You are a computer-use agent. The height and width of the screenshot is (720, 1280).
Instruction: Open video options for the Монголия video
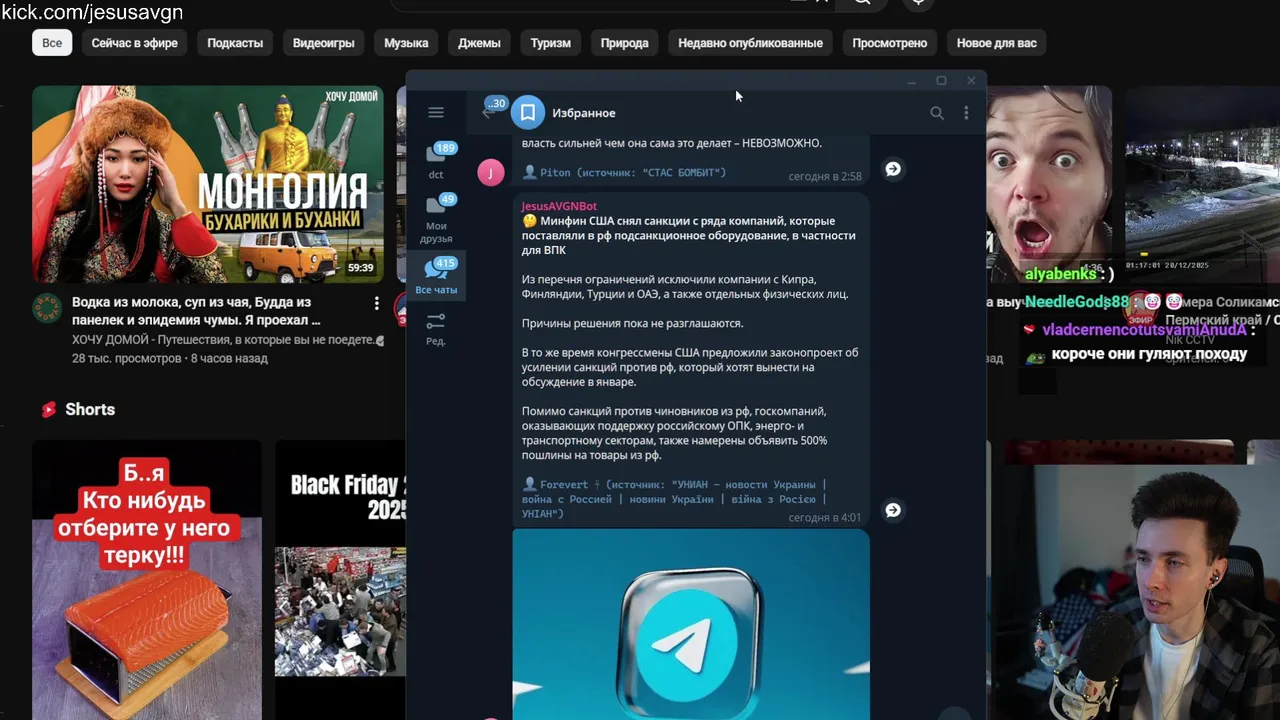pyautogui.click(x=377, y=303)
